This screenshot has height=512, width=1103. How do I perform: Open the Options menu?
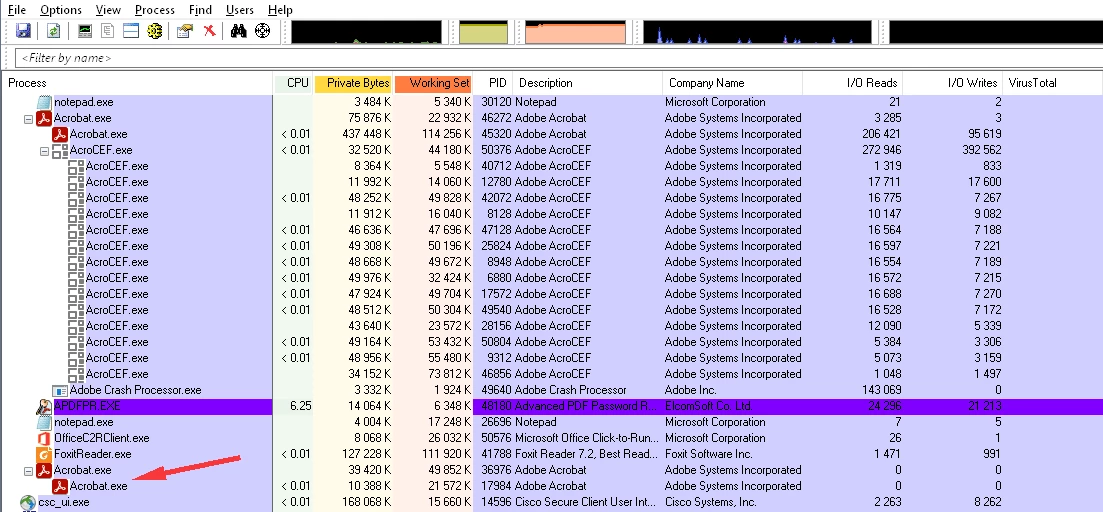pos(60,10)
